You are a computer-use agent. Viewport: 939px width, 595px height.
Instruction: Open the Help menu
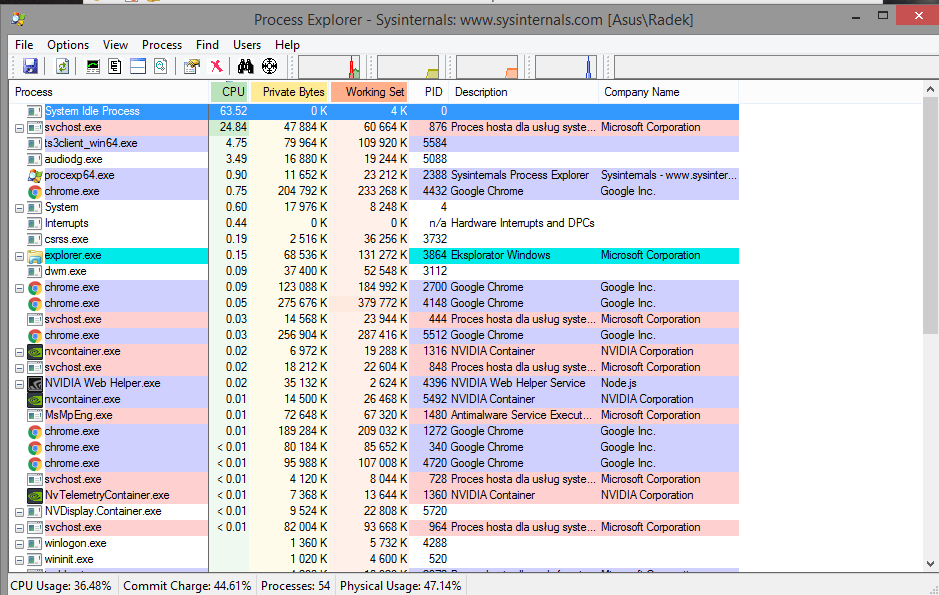pos(287,45)
